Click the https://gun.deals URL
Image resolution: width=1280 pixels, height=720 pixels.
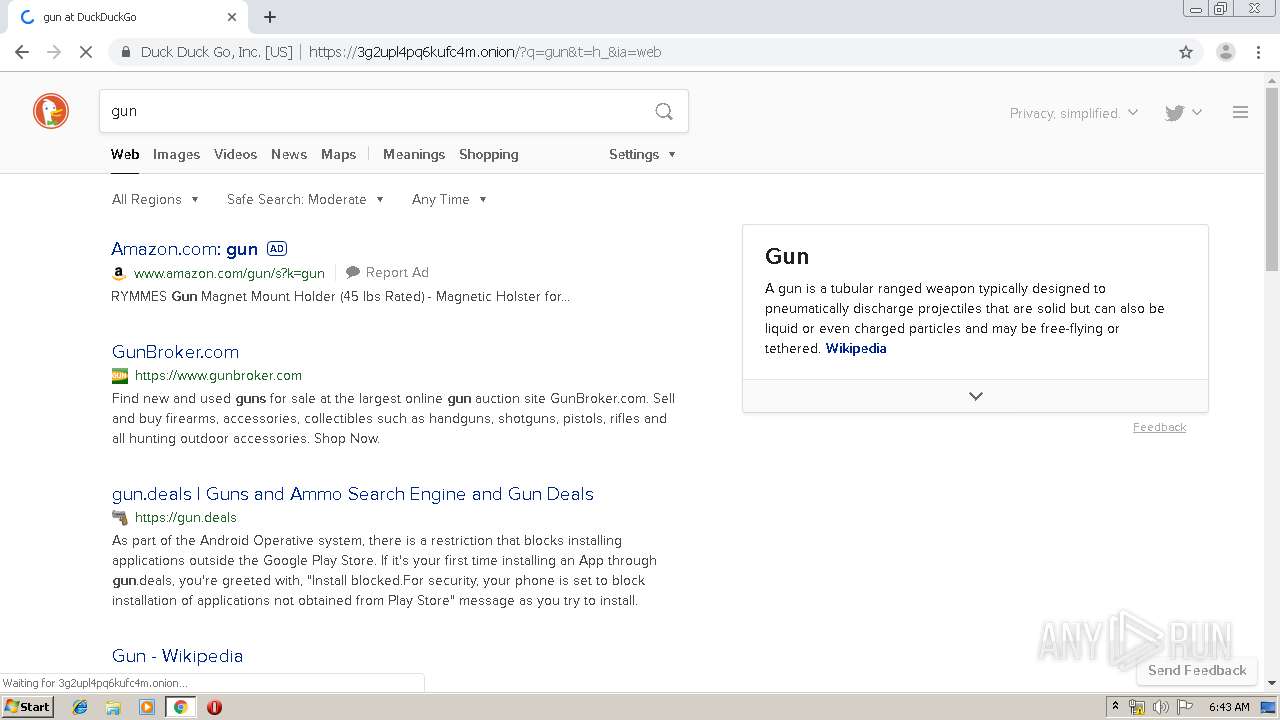(186, 518)
